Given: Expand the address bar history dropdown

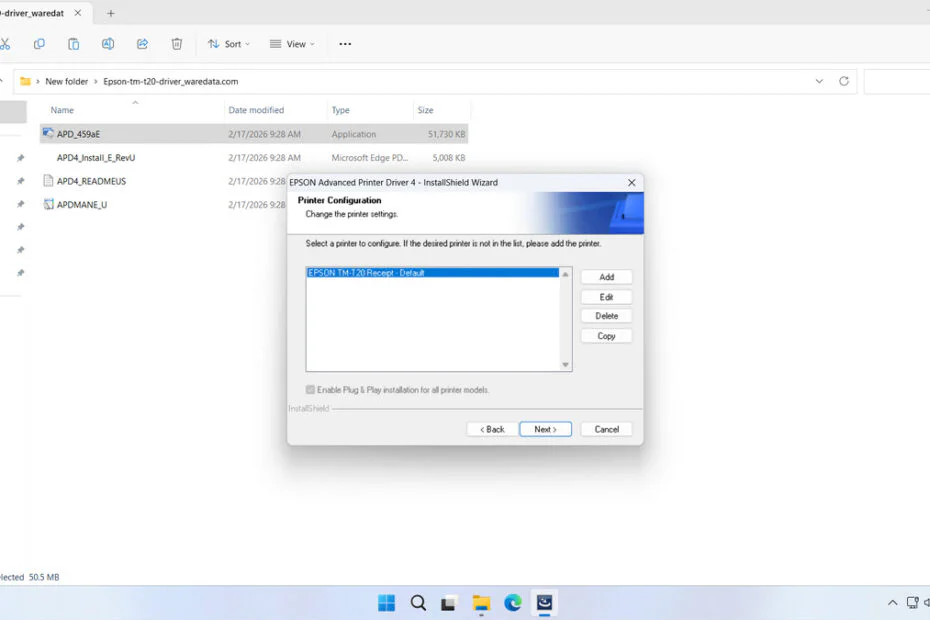Looking at the screenshot, I should (820, 81).
